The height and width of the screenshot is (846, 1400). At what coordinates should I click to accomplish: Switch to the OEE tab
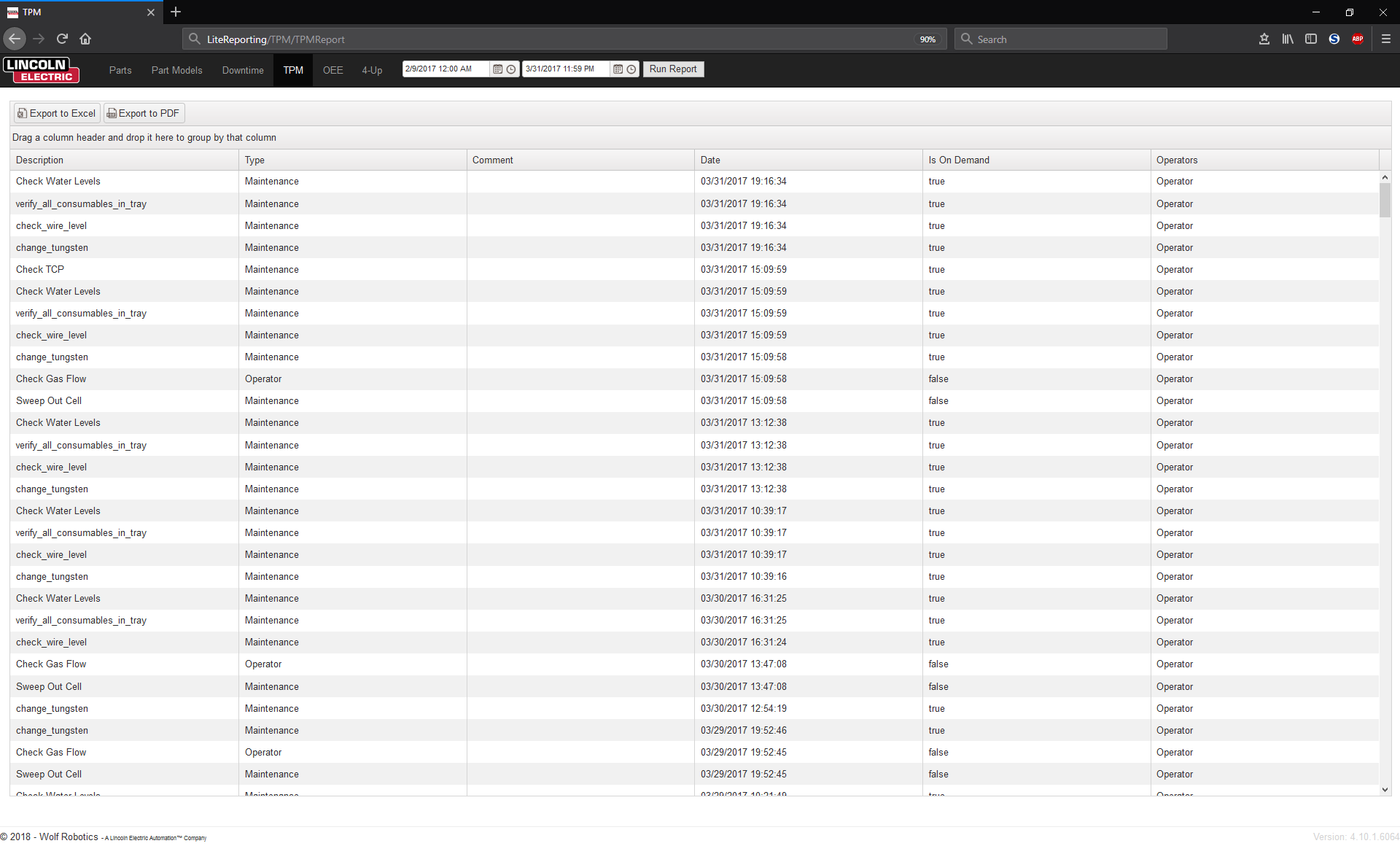click(332, 70)
